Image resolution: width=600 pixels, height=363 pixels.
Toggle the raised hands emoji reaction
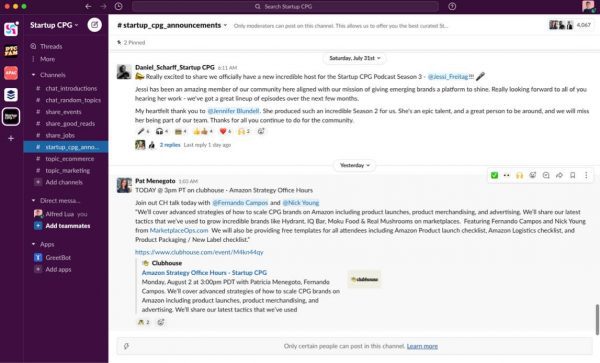coord(244,131)
